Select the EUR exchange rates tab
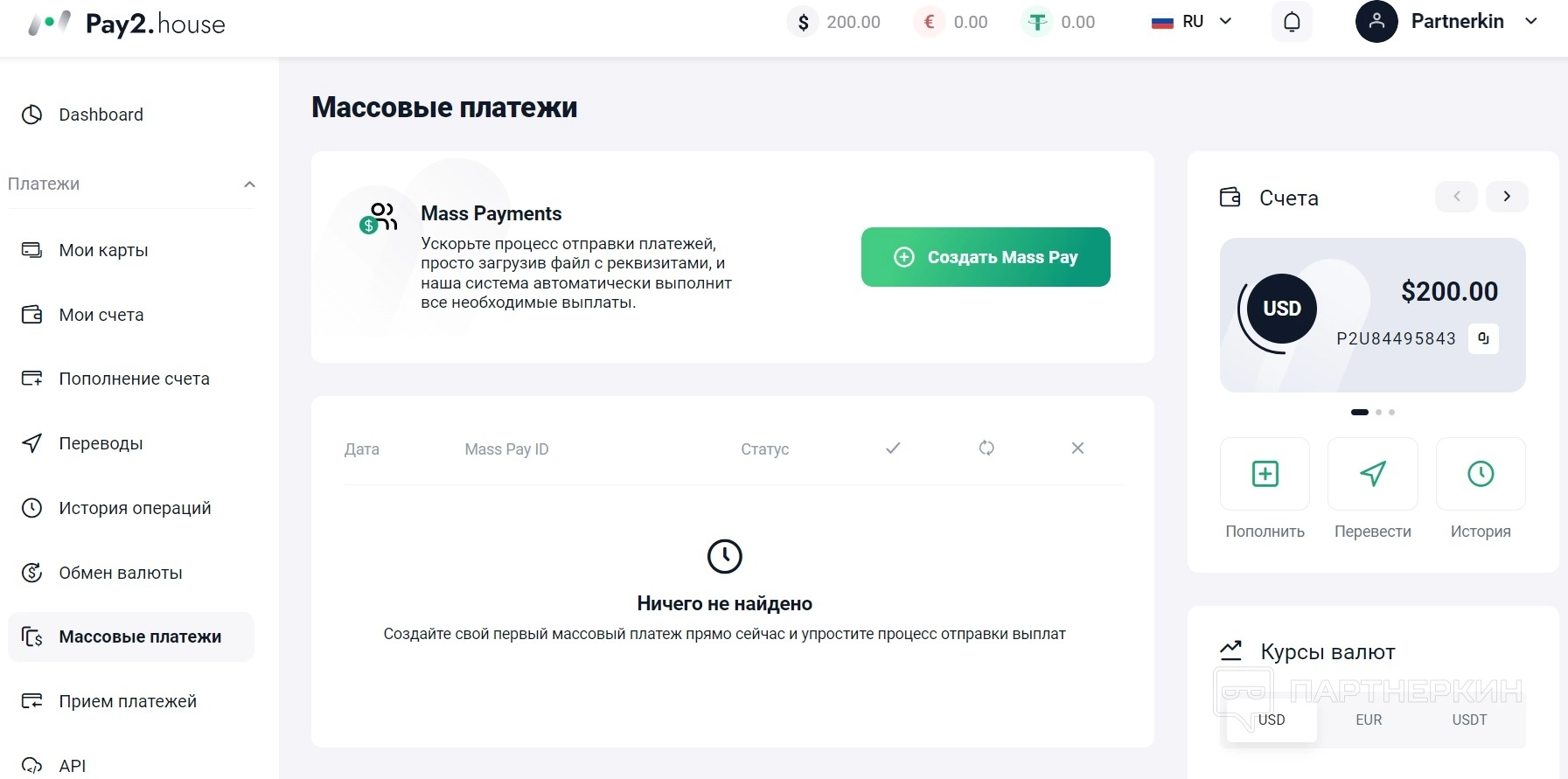The image size is (1568, 779). tap(1369, 720)
